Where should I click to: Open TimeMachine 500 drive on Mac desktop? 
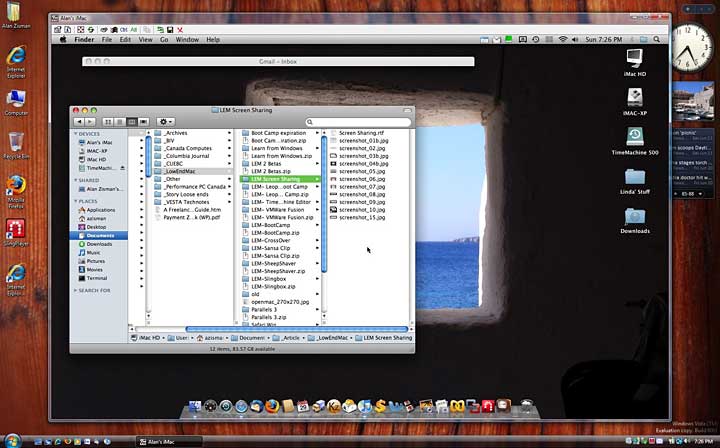tap(635, 141)
